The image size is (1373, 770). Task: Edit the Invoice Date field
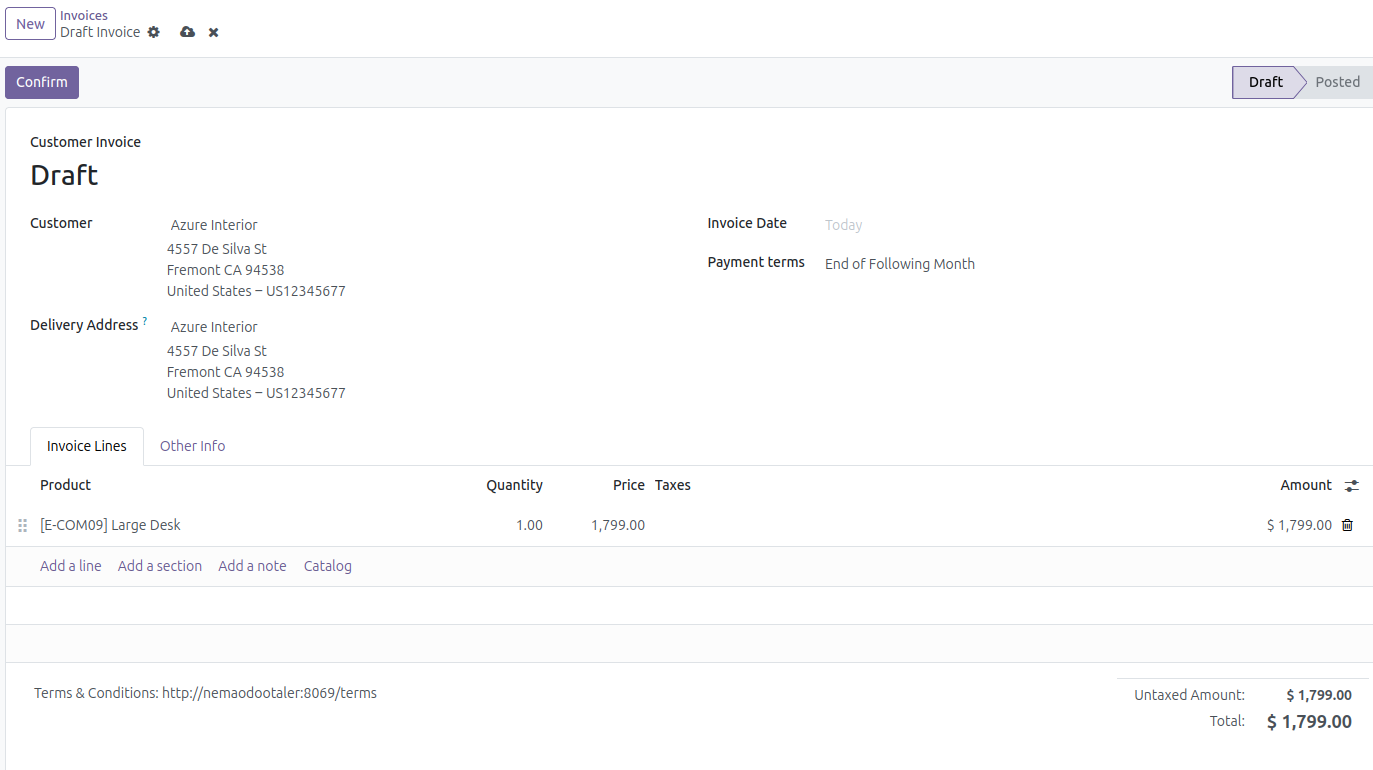1000,225
